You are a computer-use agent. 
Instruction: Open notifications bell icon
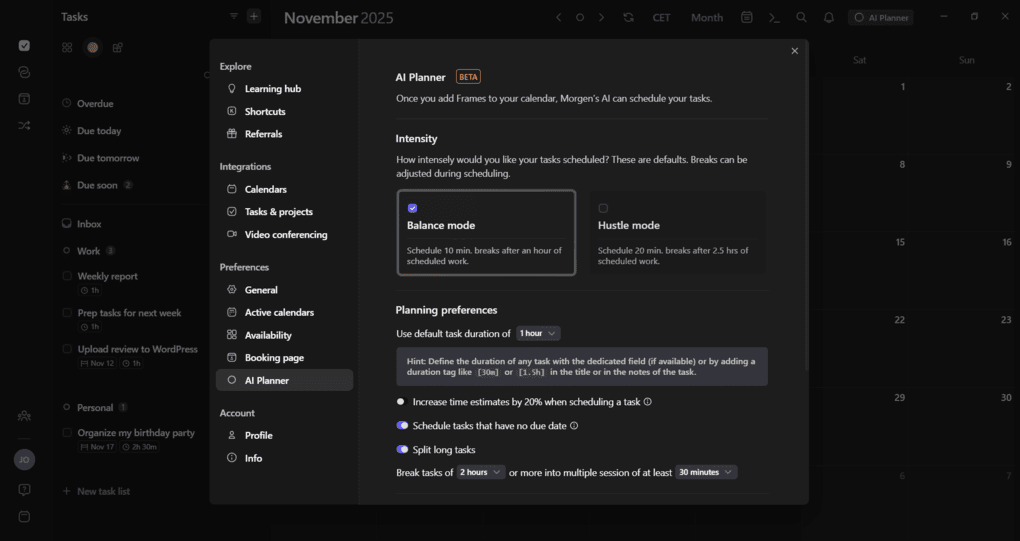829,17
